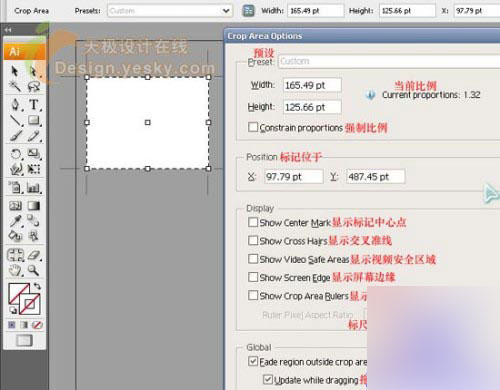
Task: Click the X field in control bar
Action: tap(477, 11)
